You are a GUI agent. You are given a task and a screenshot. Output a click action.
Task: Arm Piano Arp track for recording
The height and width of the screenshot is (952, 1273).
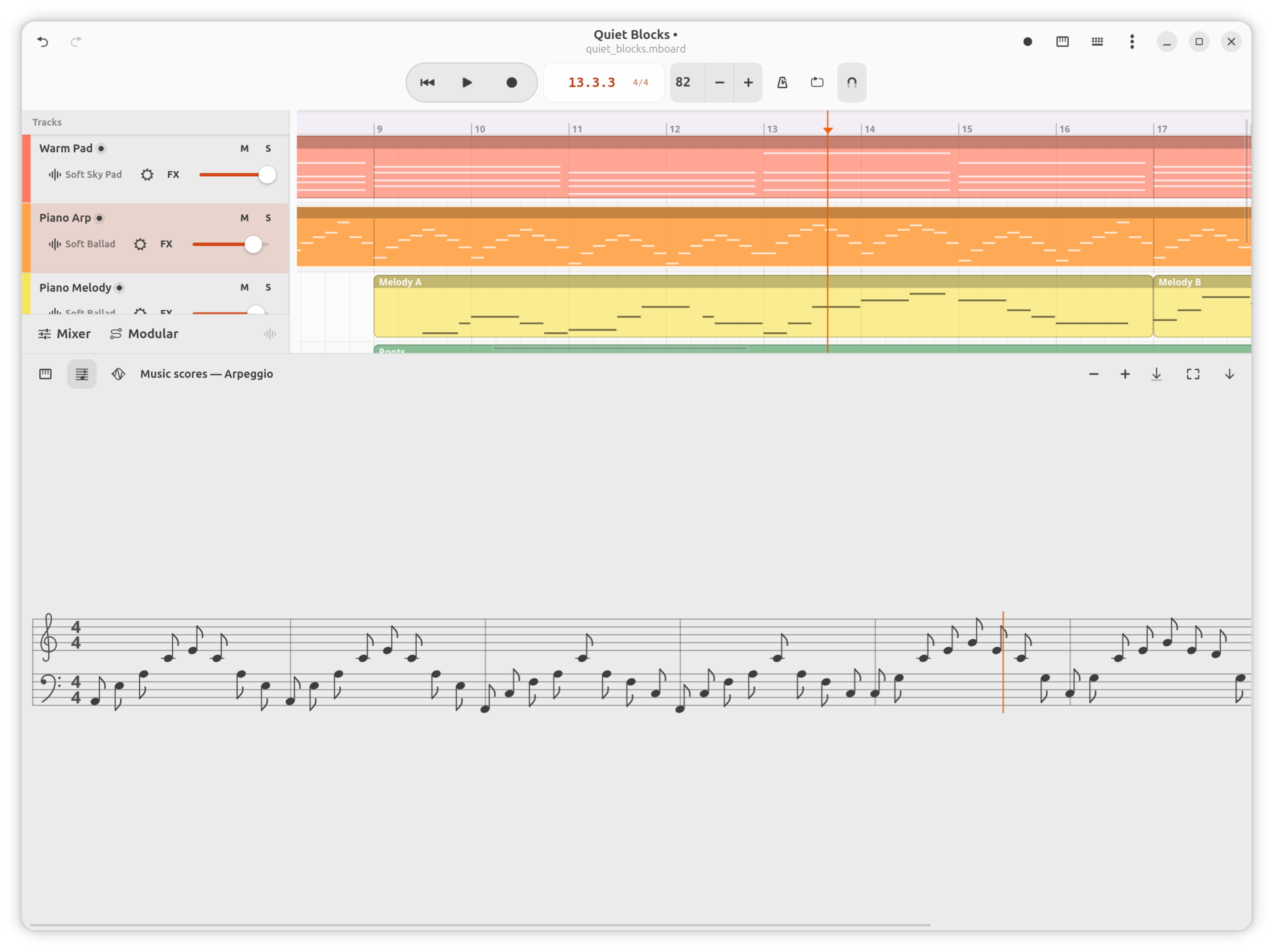[x=100, y=218]
